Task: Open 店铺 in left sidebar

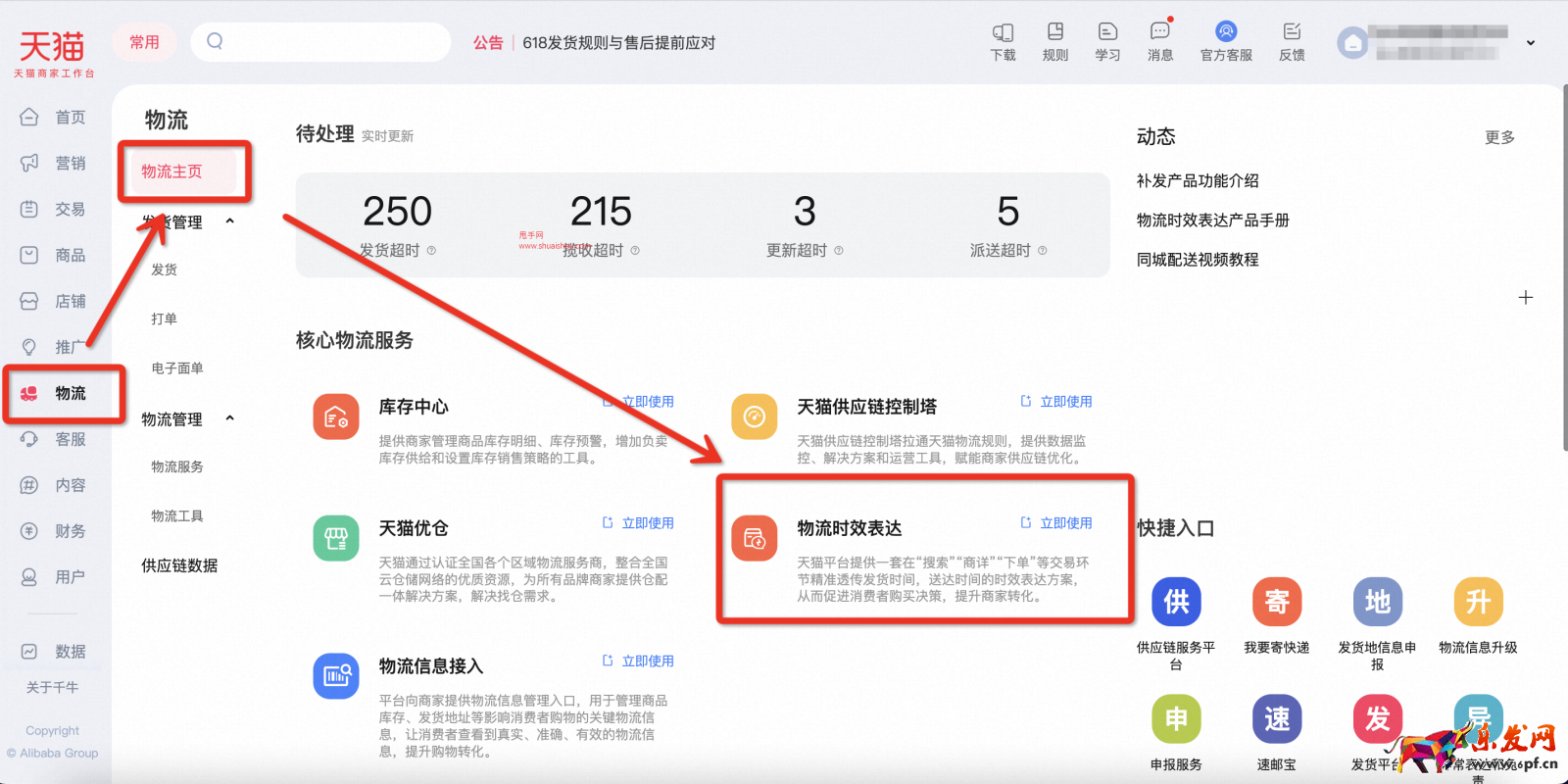Action: click(x=54, y=302)
